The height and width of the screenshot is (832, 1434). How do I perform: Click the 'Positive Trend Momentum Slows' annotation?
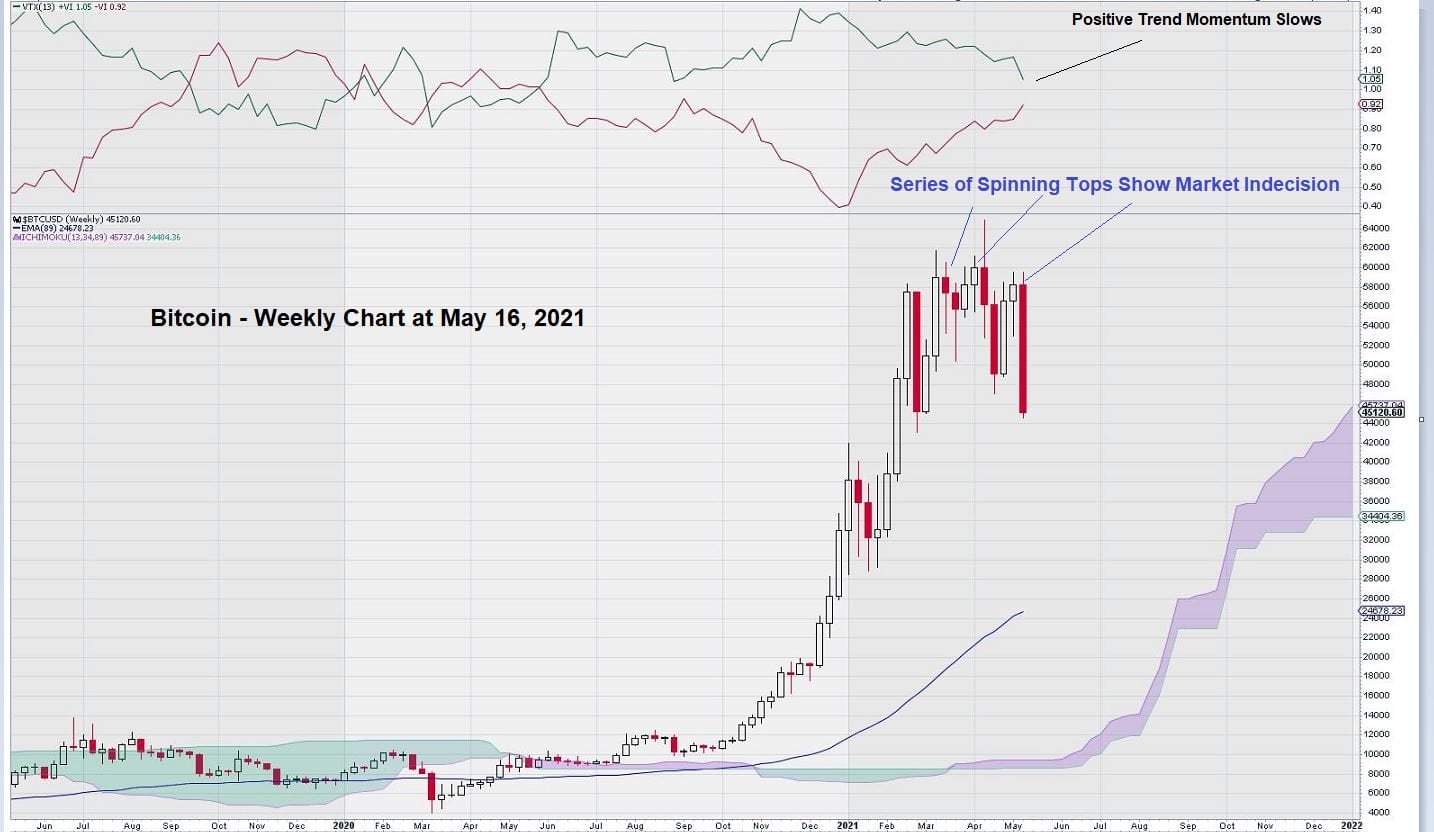click(1197, 20)
